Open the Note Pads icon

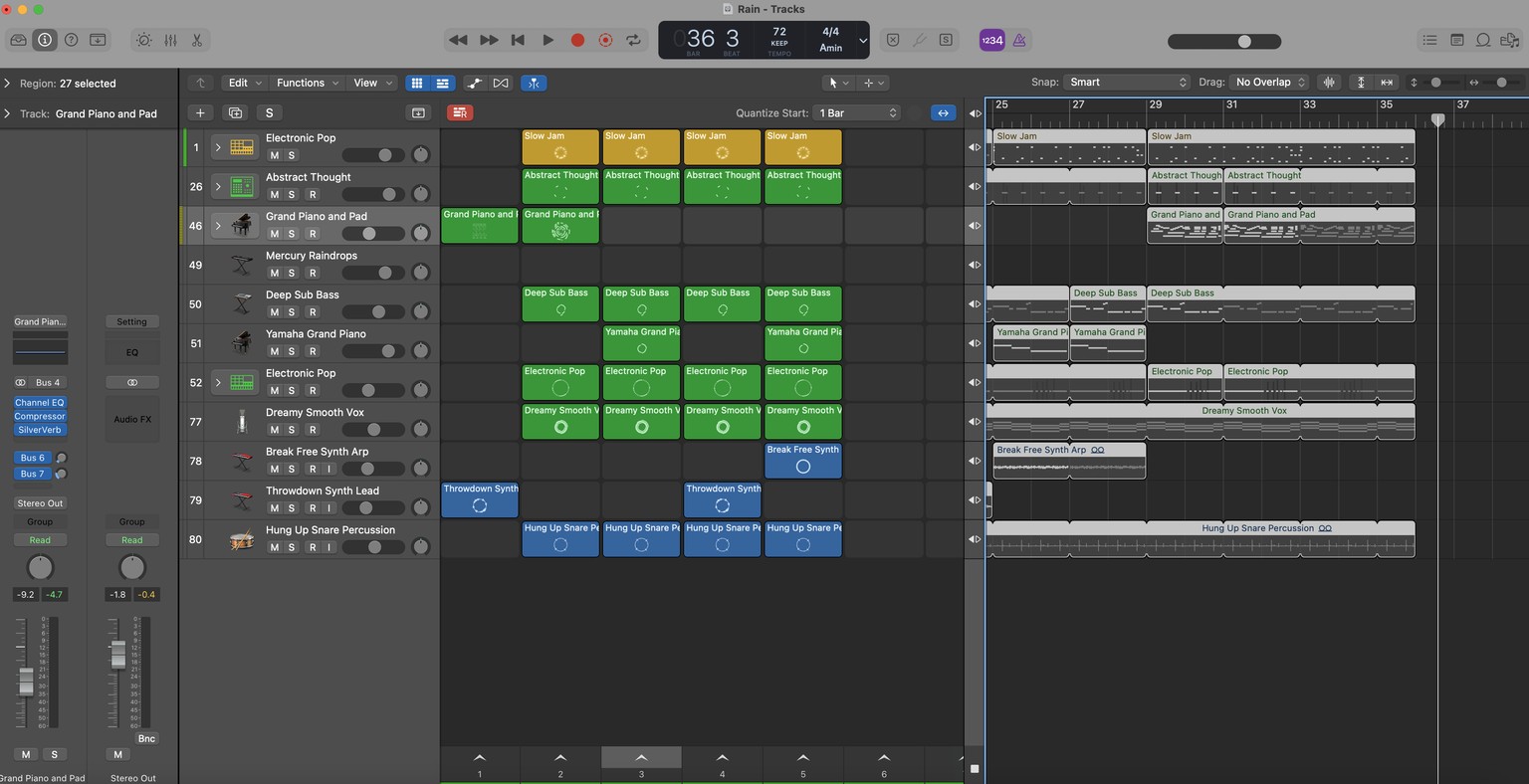(x=1456, y=40)
